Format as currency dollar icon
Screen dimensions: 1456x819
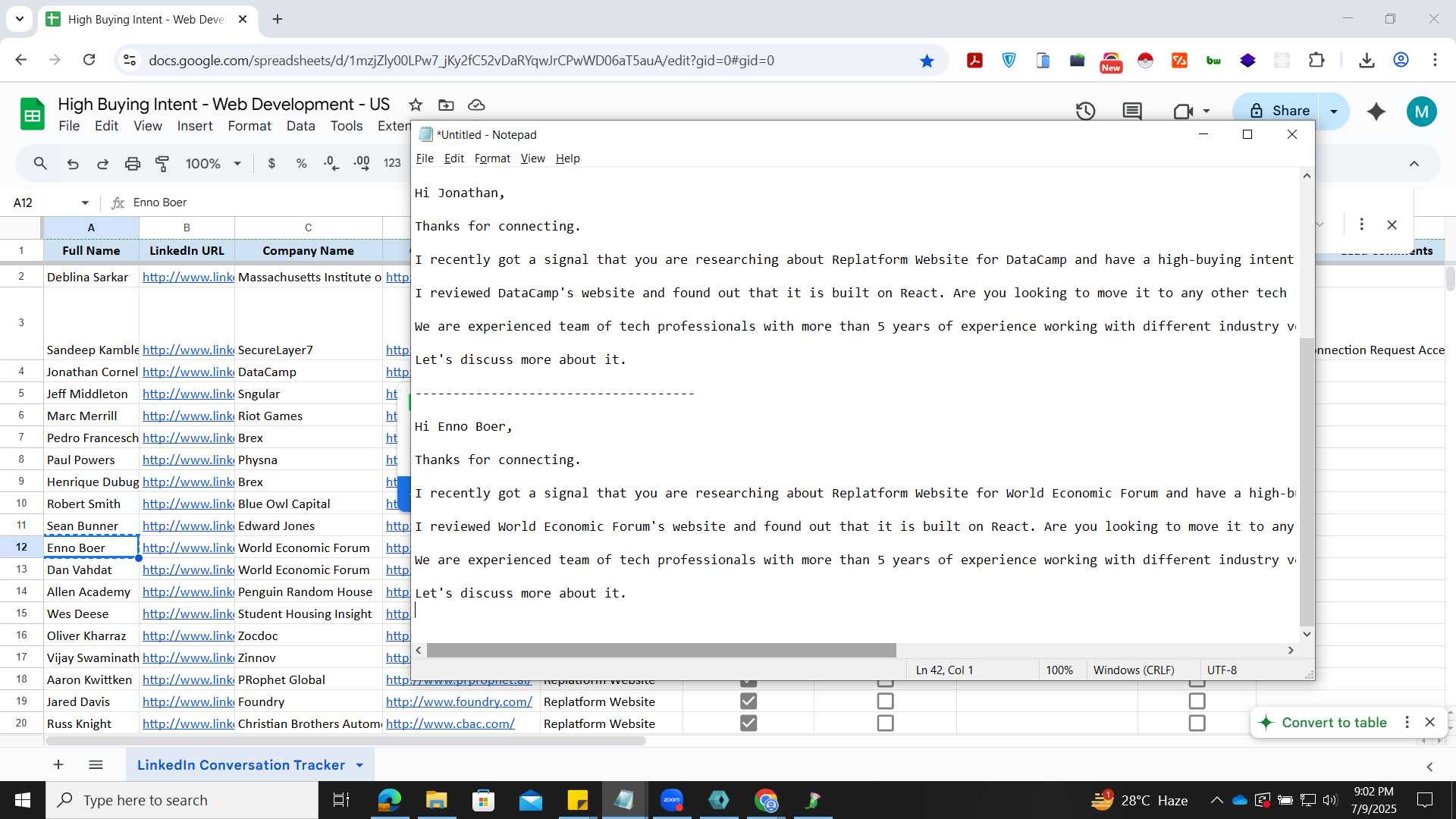pos(271,163)
